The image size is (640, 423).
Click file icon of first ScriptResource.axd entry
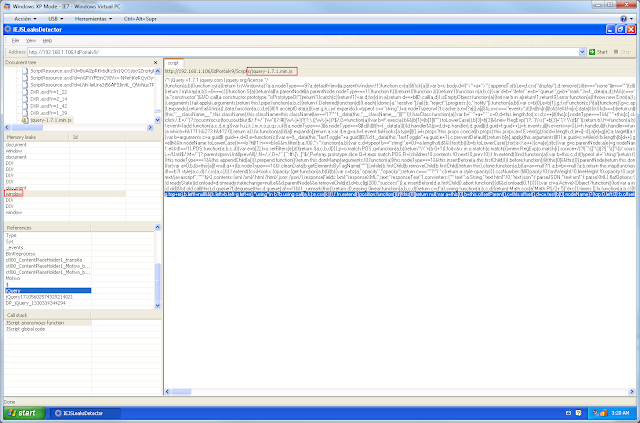point(25,71)
